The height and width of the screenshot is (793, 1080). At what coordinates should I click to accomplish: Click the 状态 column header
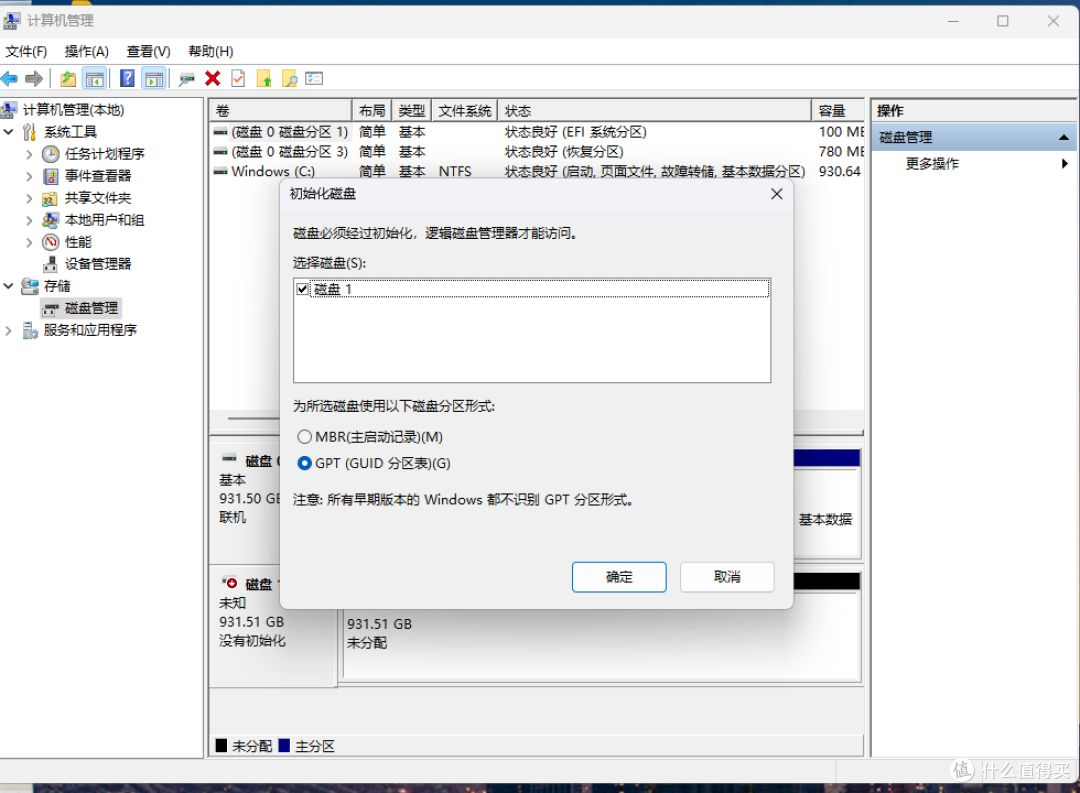click(654, 111)
